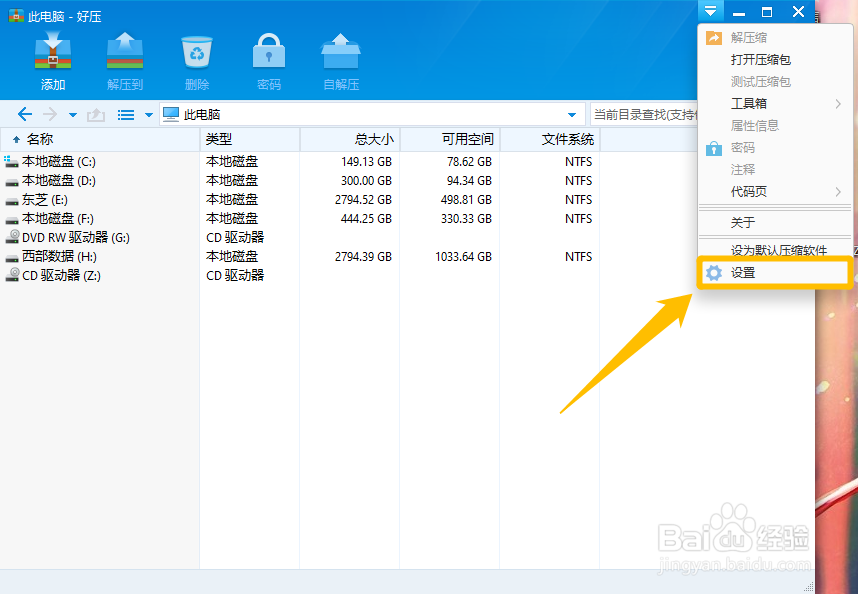Sort by the 文件系统 column header
The height and width of the screenshot is (594, 858).
[550, 139]
